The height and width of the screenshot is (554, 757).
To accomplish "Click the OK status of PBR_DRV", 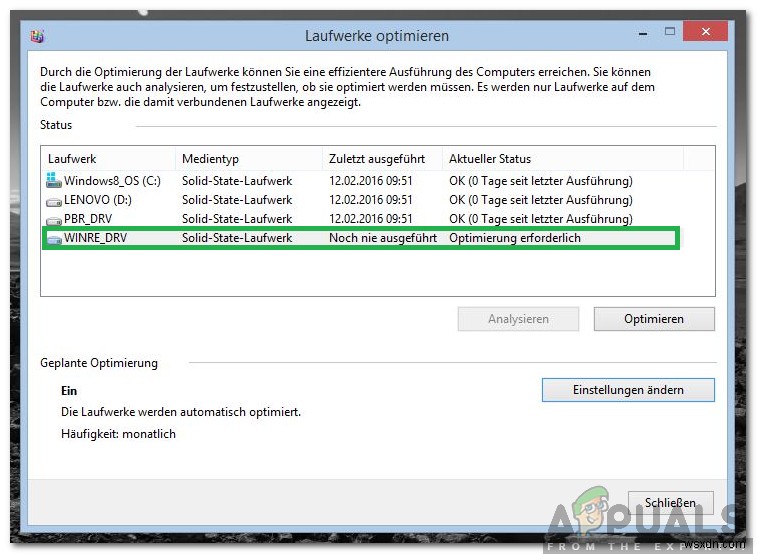I will [x=541, y=219].
